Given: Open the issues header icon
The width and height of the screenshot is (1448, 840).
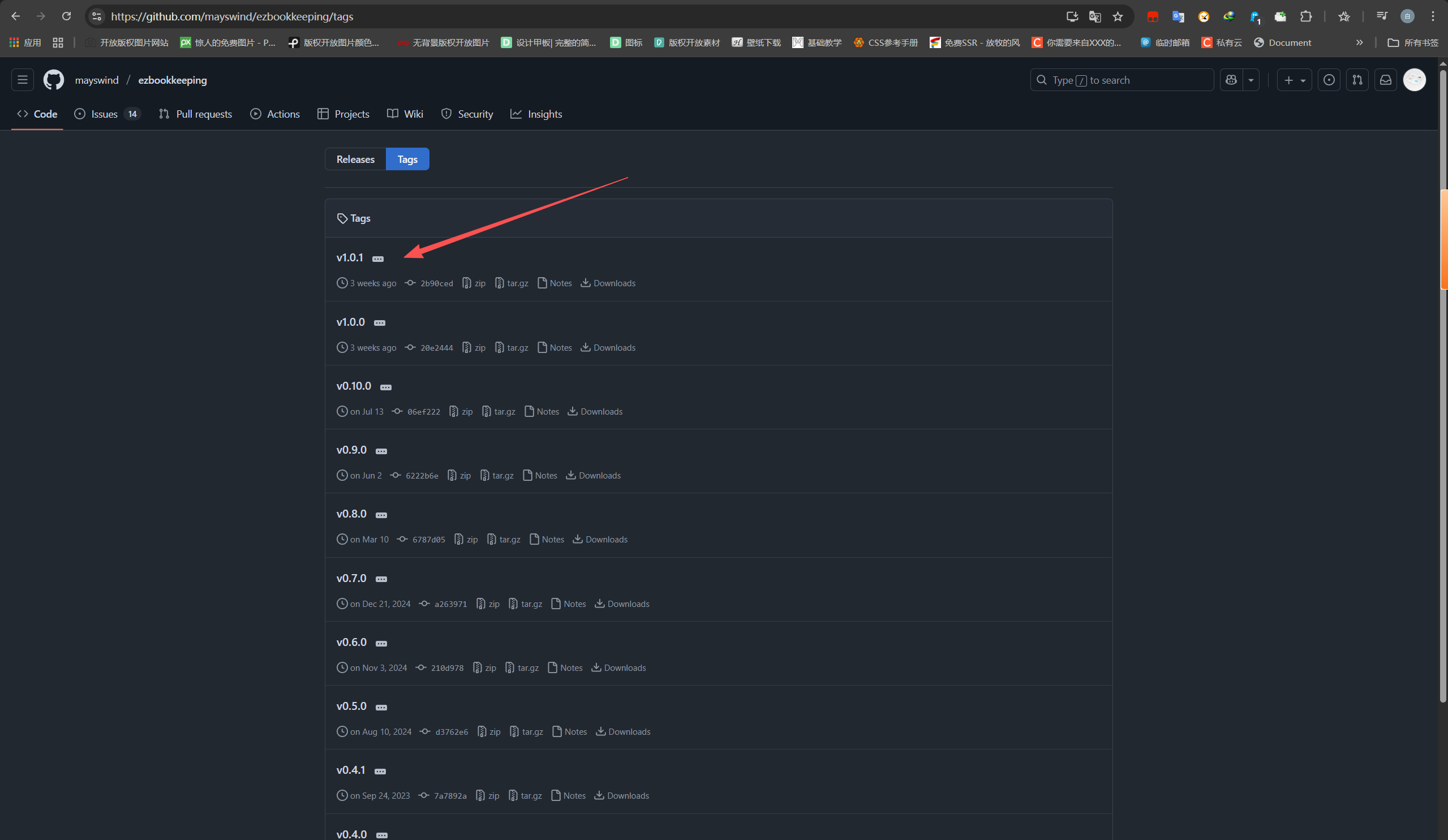Looking at the screenshot, I should coord(1329,80).
